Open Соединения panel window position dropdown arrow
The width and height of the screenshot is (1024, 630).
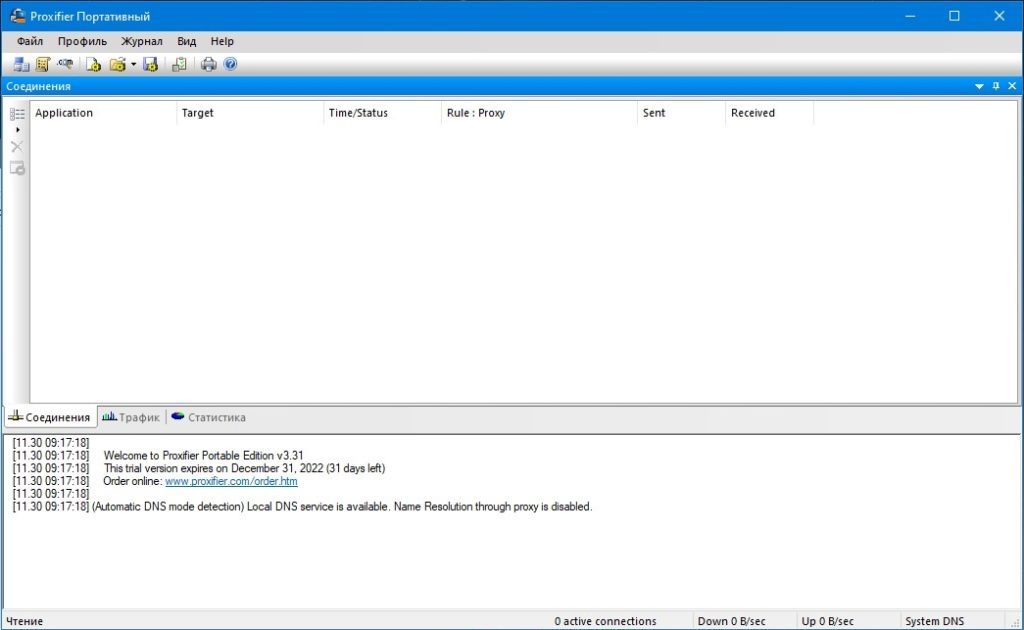point(979,87)
